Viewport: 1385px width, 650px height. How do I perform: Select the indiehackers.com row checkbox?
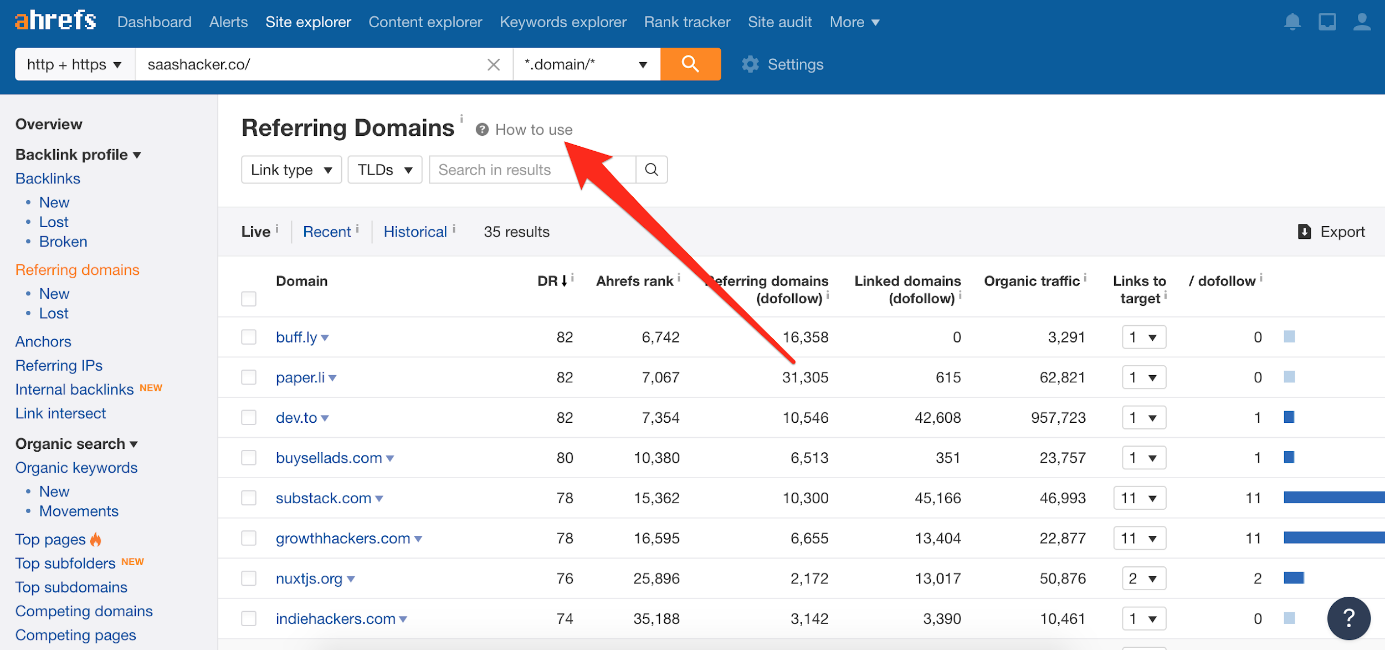pos(249,619)
